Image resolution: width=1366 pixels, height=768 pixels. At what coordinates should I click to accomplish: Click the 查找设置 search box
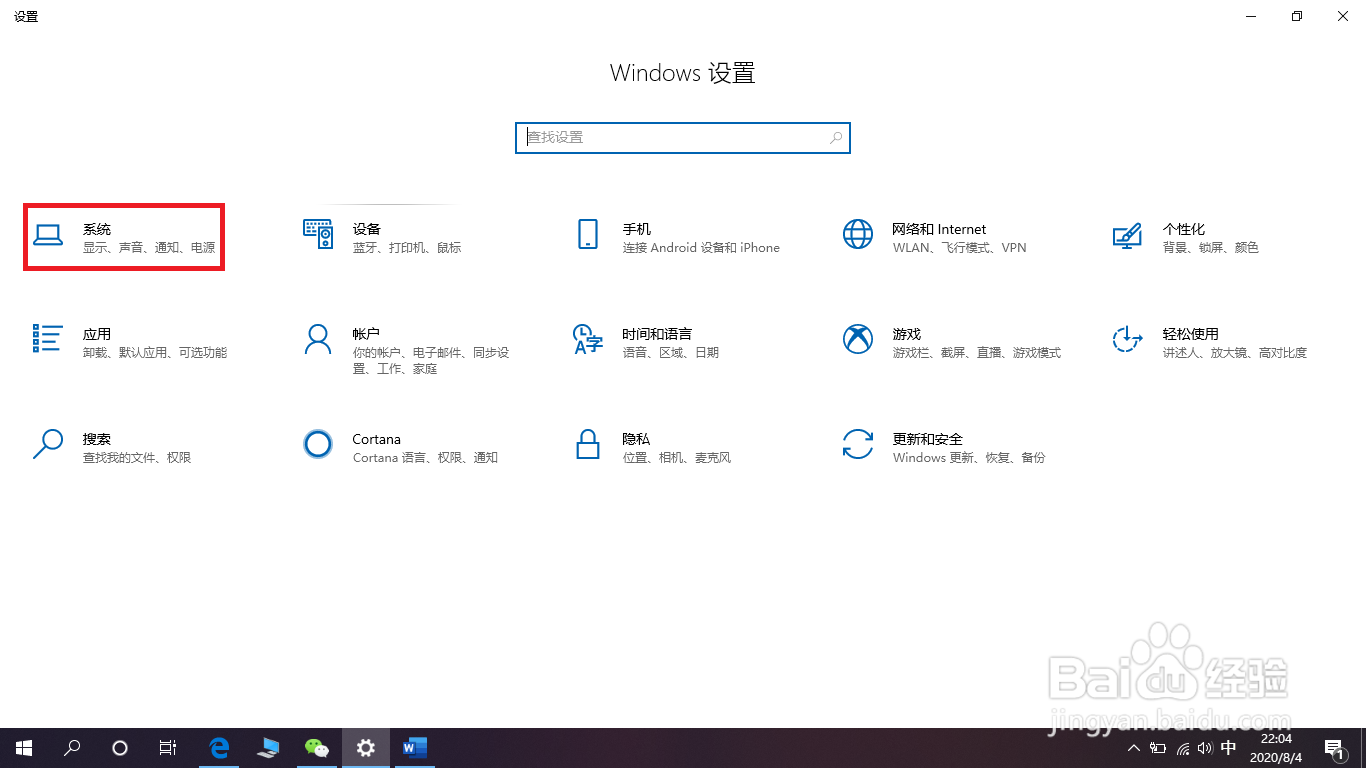click(683, 137)
